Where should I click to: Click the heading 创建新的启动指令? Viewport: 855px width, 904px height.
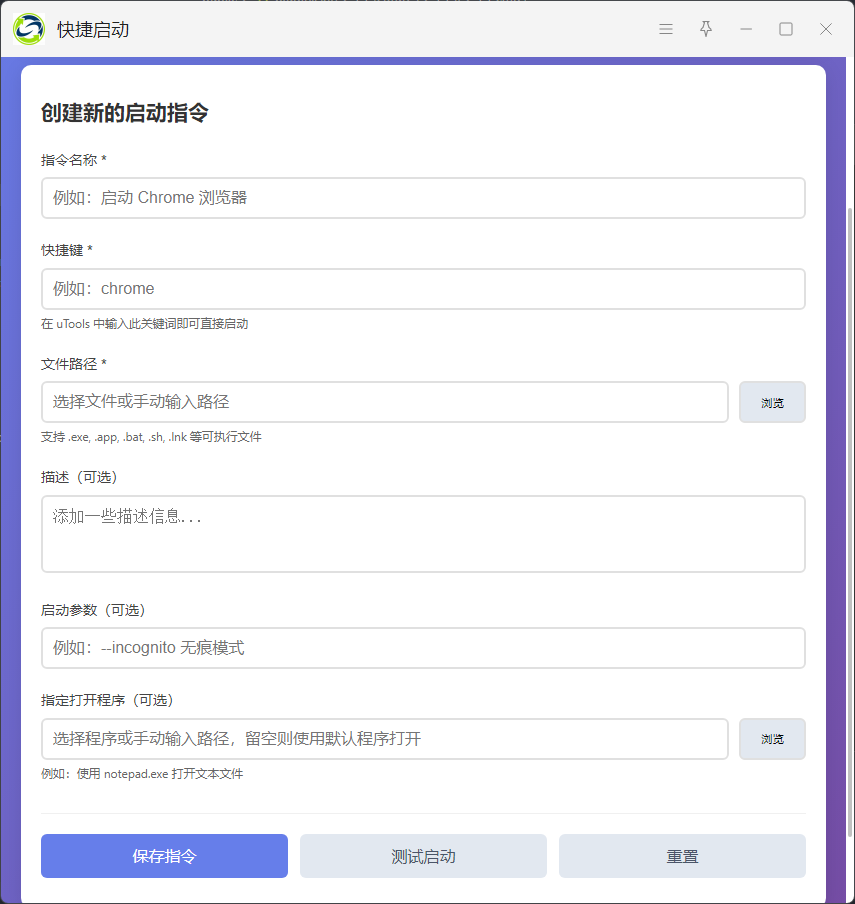click(x=125, y=112)
